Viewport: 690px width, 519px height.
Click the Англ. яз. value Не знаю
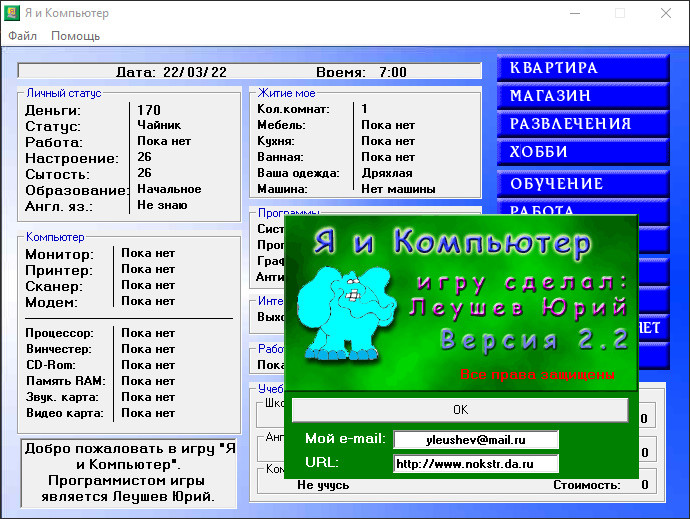(162, 205)
